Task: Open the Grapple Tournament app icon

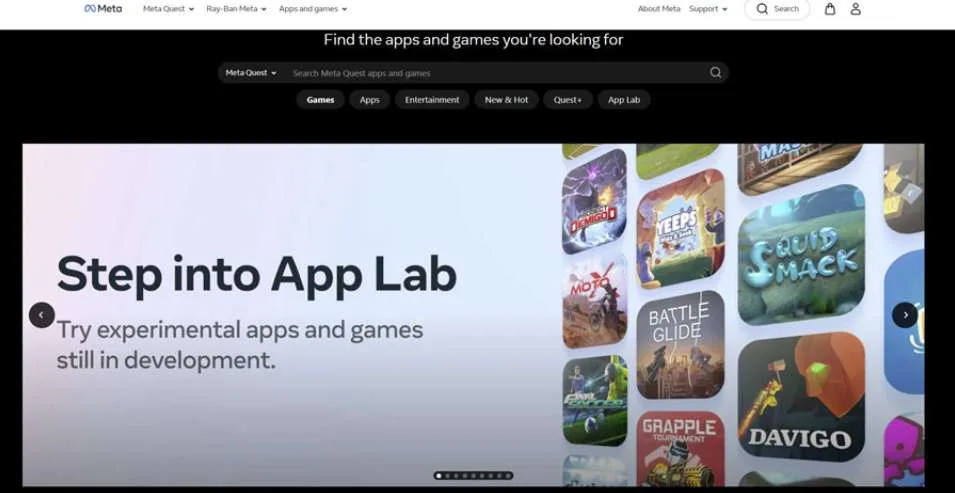Action: (680, 449)
